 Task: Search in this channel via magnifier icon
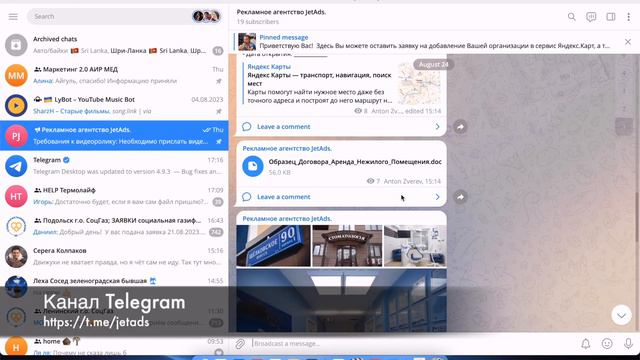point(571,17)
